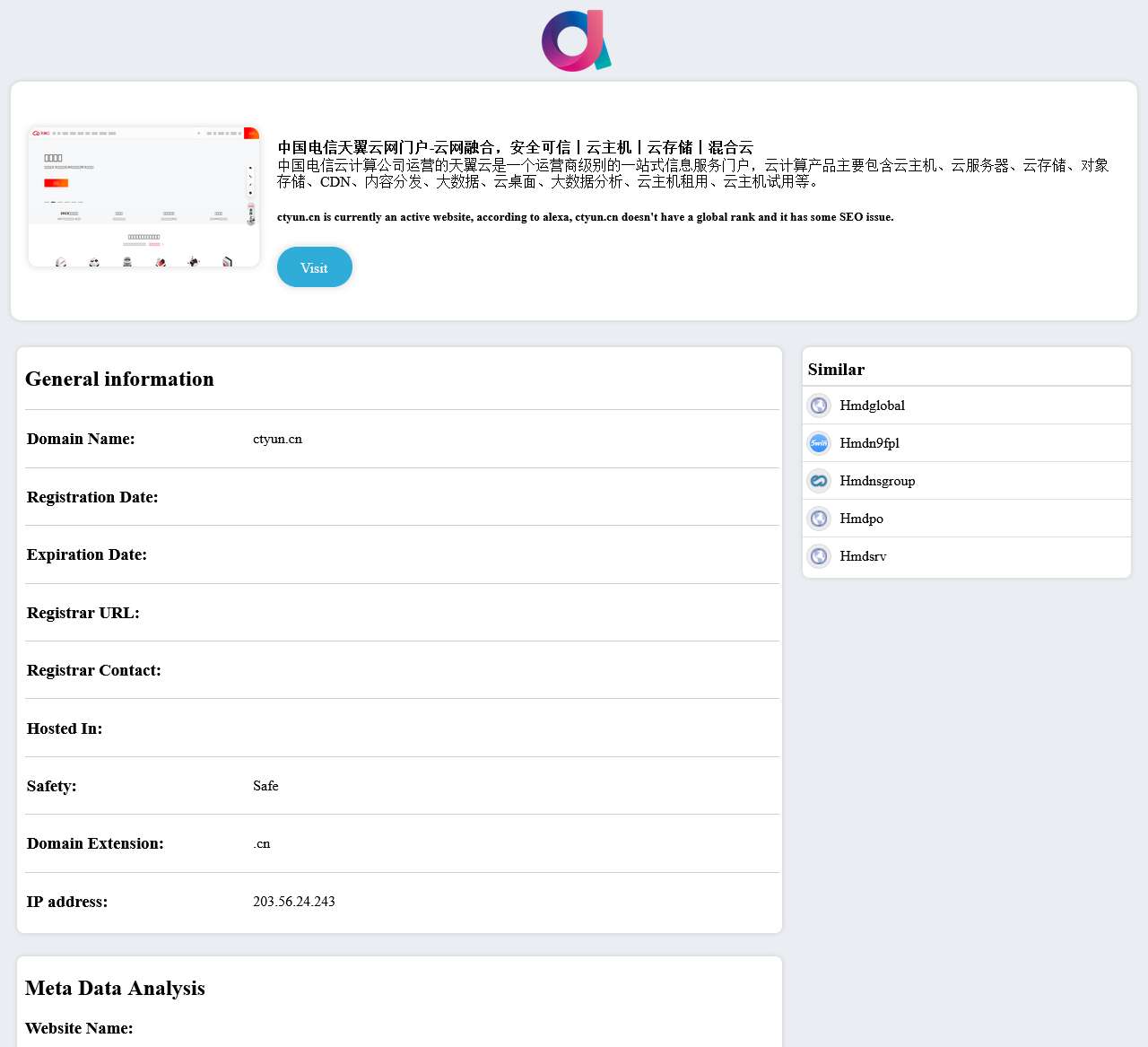The image size is (1148, 1047).
Task: Click the Website Name: label
Action: coord(79,1028)
